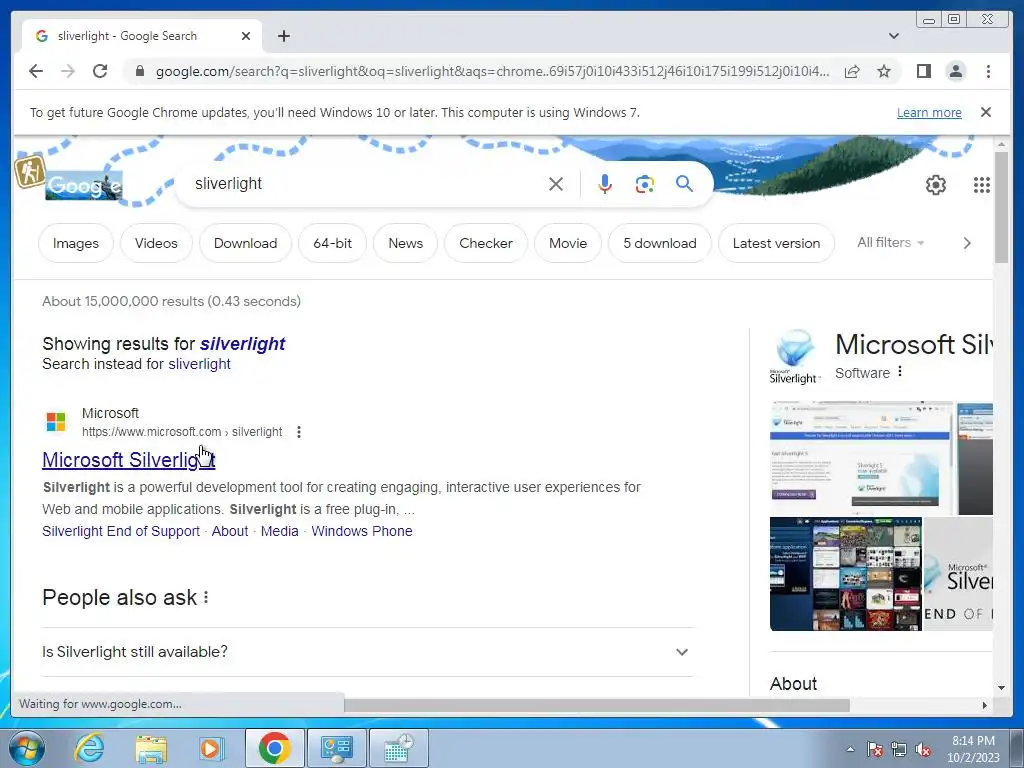Open a new tab
Image resolution: width=1024 pixels, height=768 pixels.
tap(283, 36)
